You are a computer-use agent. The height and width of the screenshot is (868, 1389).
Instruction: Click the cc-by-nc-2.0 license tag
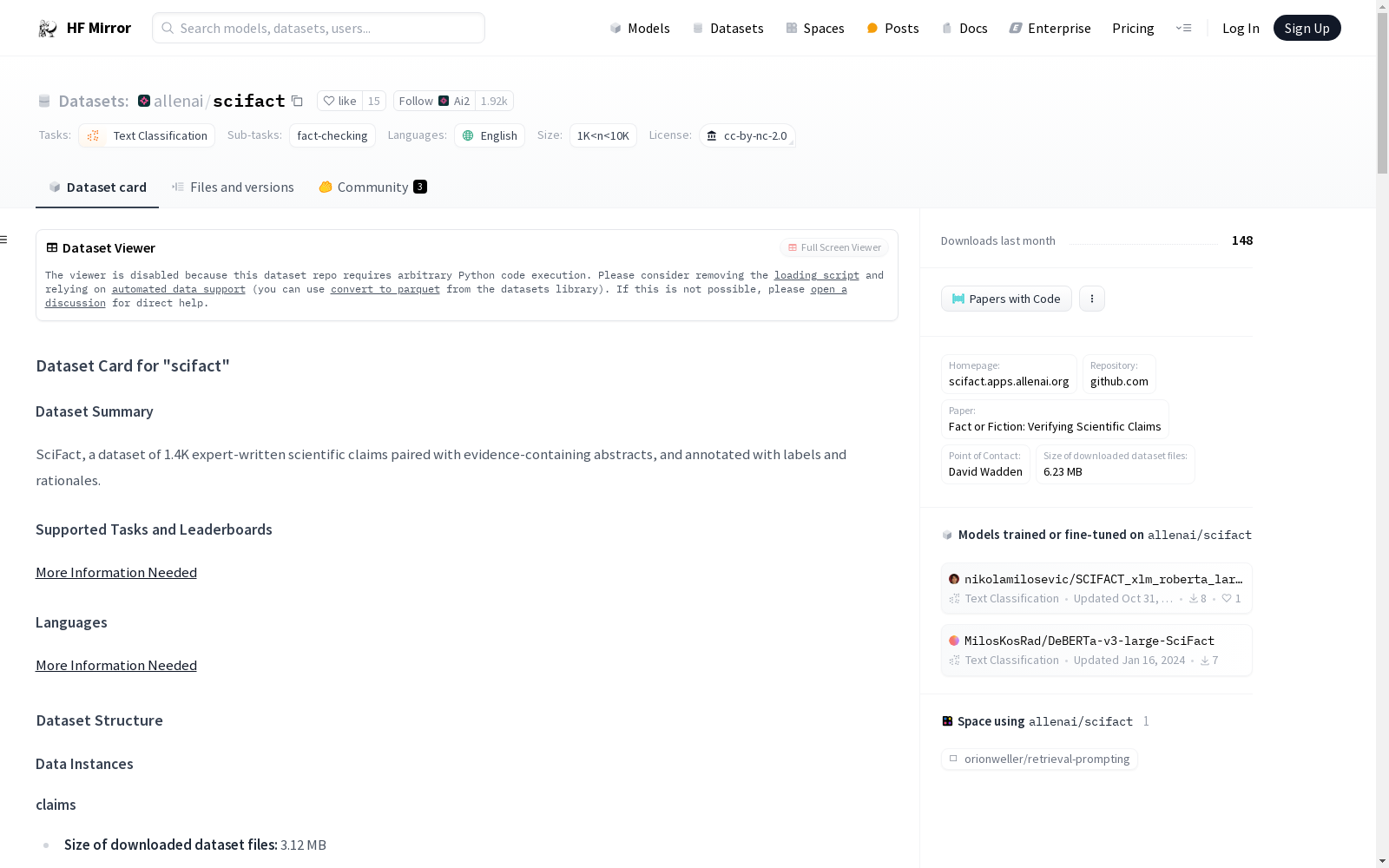(747, 135)
